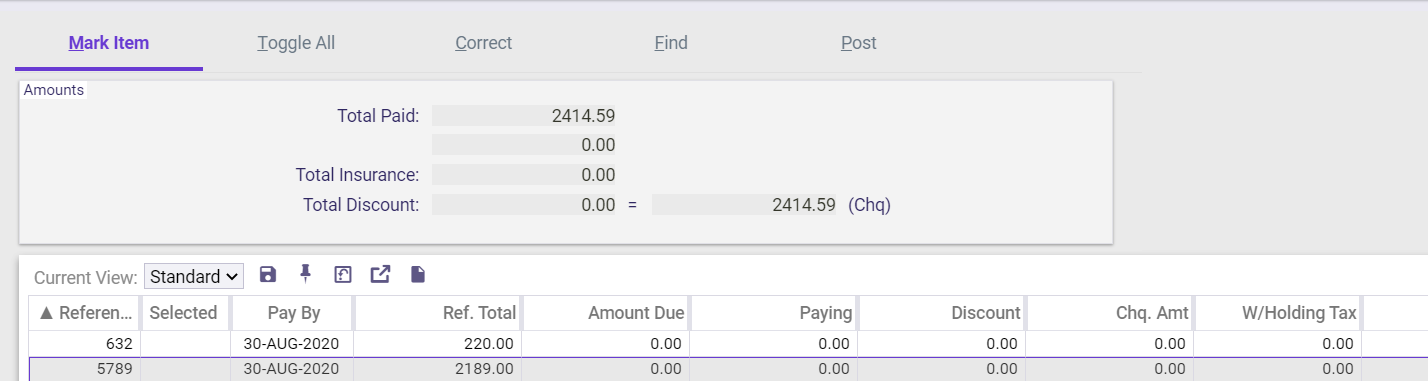Click the Total Paid amount field

point(524,116)
